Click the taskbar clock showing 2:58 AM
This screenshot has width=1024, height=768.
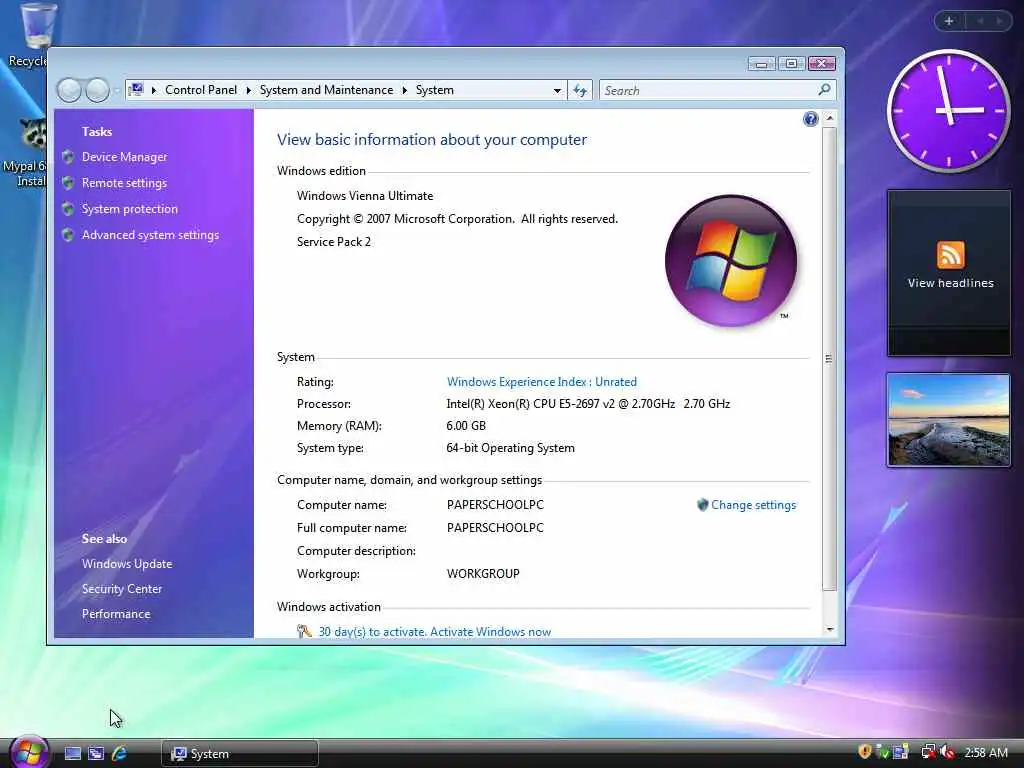pyautogui.click(x=985, y=753)
